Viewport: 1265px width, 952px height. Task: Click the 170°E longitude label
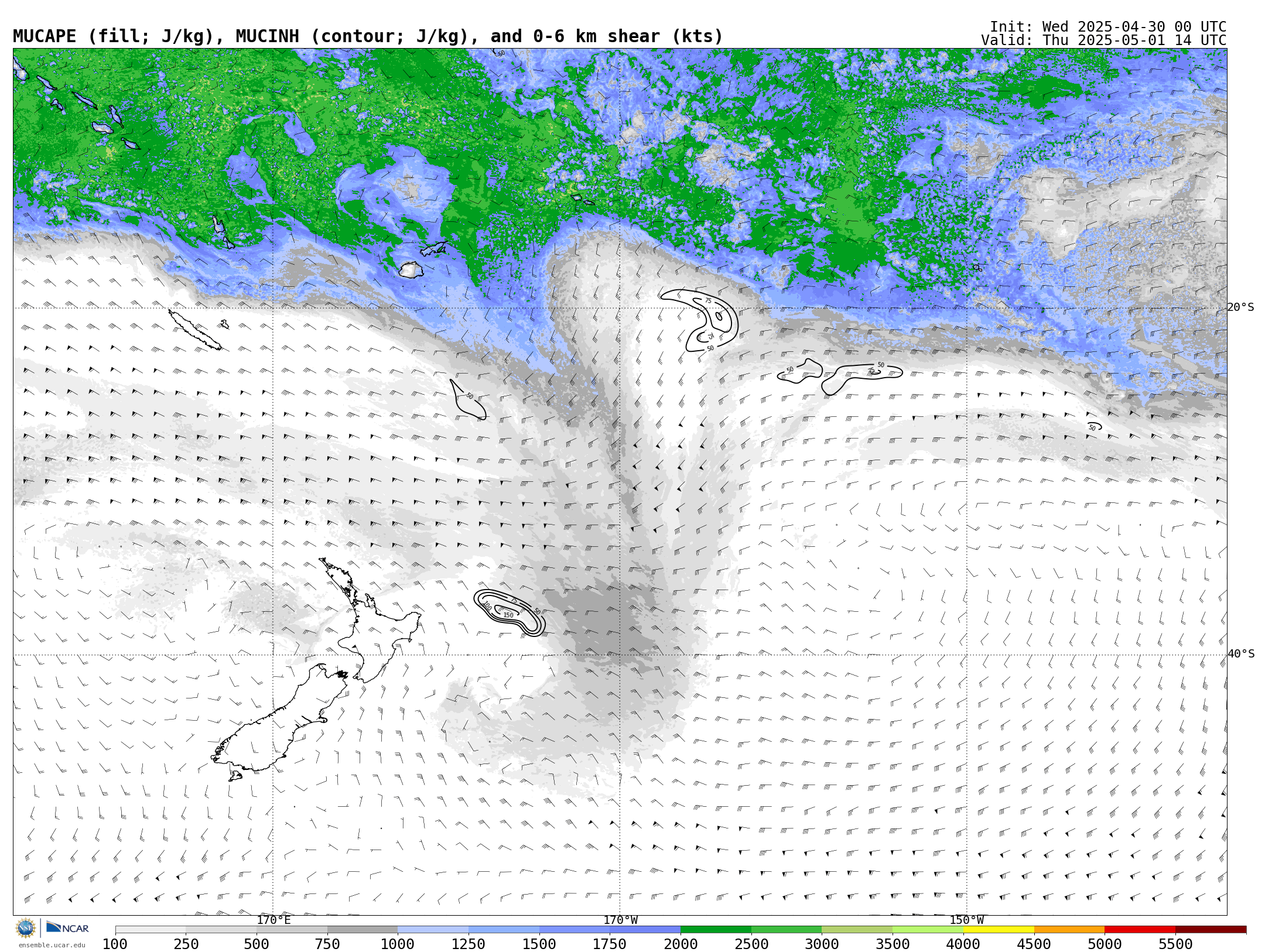(273, 920)
